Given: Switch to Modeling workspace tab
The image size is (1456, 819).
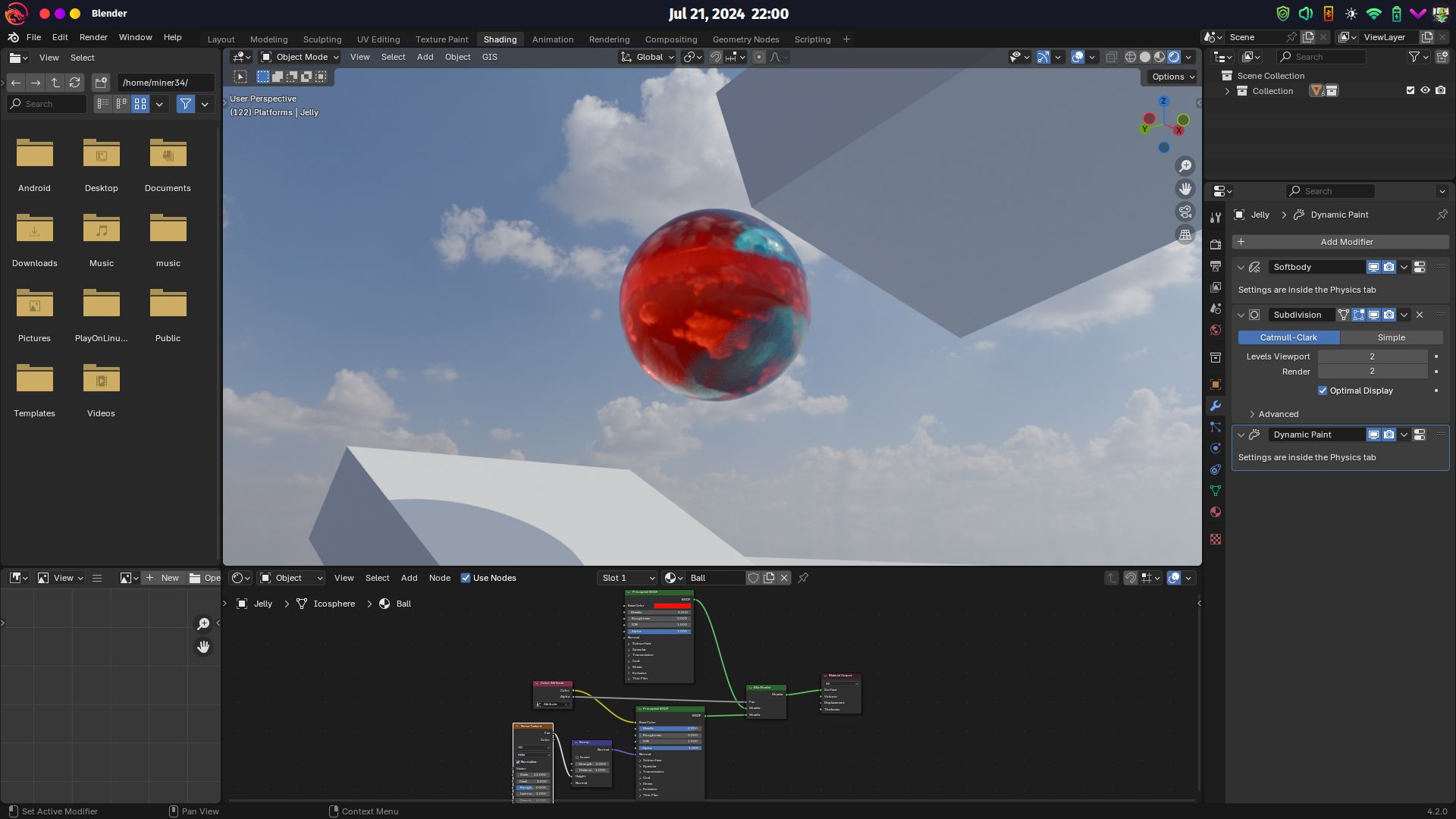Looking at the screenshot, I should pos(268,39).
